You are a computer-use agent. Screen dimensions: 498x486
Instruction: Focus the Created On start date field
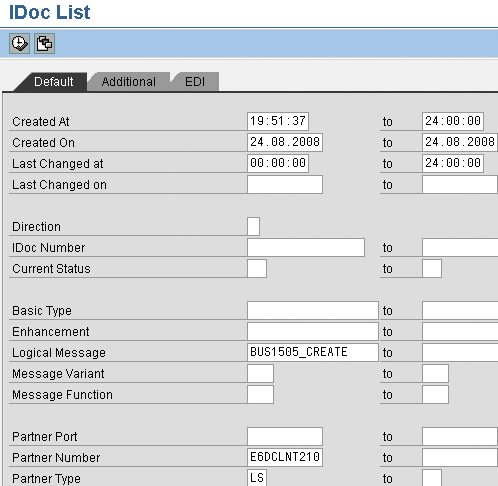pyautogui.click(x=285, y=142)
